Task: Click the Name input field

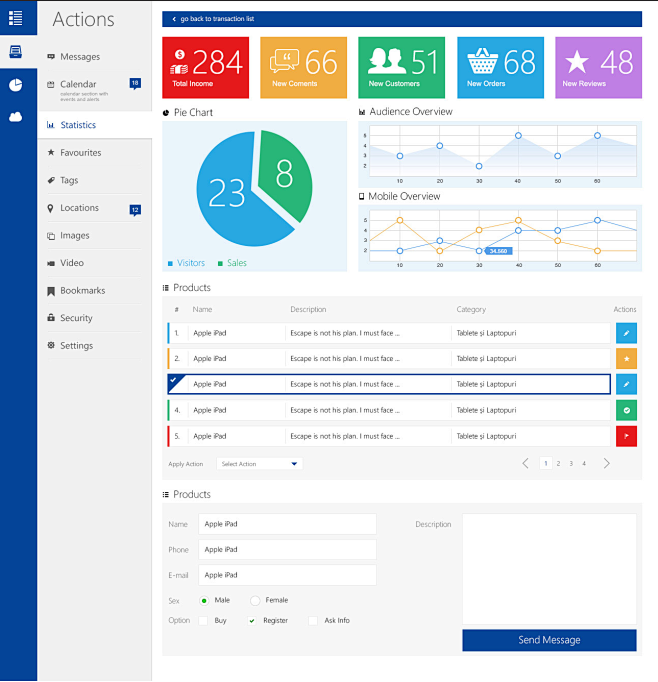Action: click(287, 524)
